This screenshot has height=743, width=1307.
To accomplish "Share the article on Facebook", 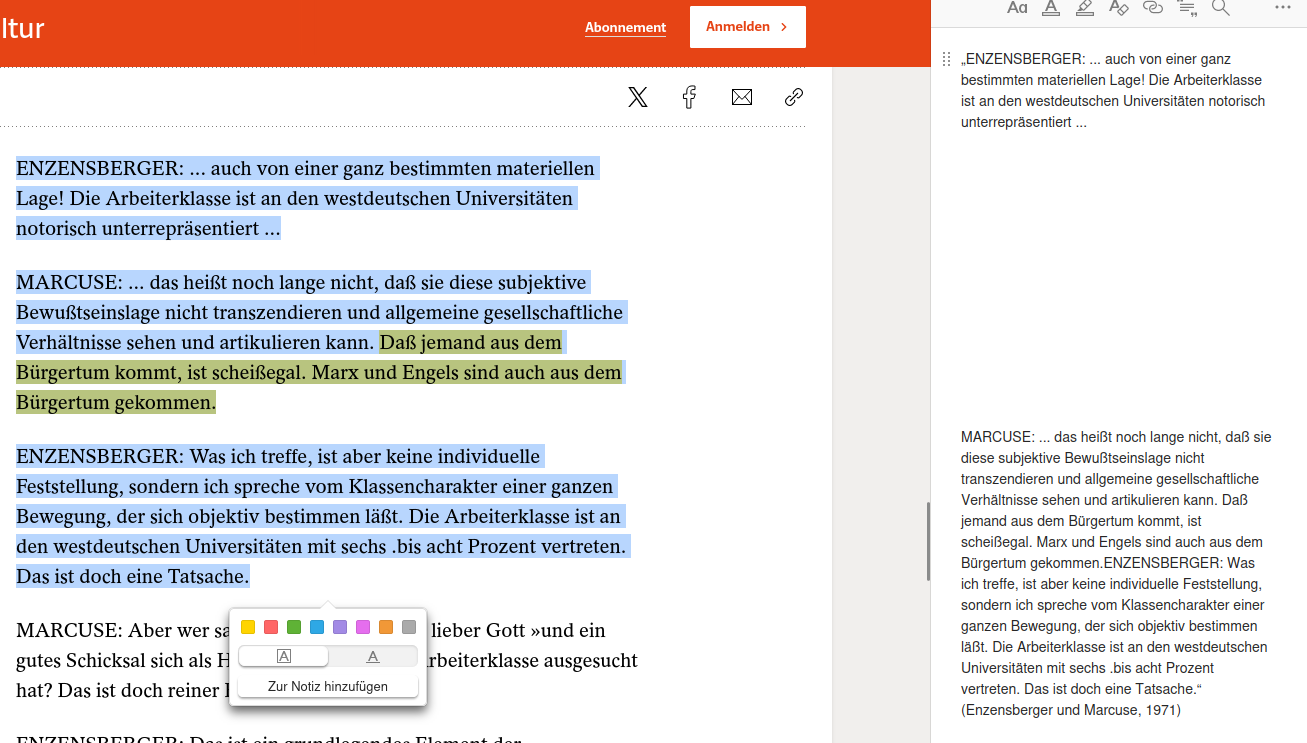I will (690, 97).
